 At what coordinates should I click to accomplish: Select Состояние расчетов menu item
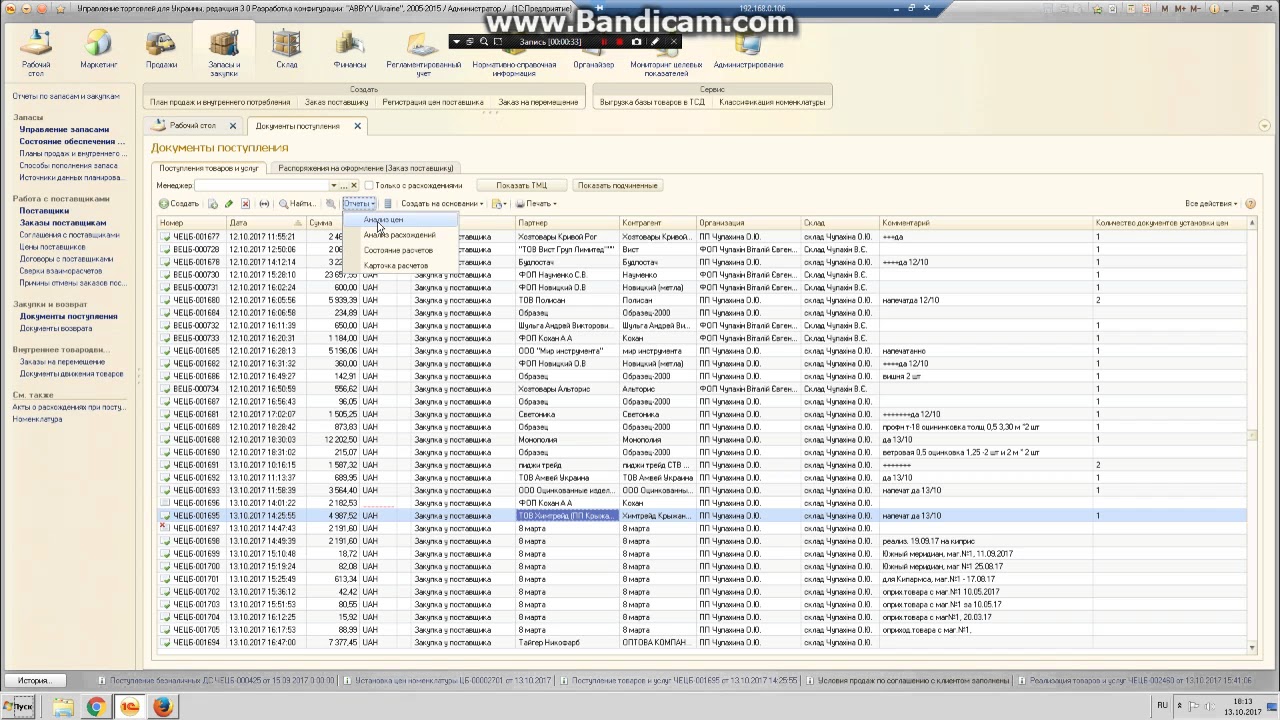(x=398, y=250)
